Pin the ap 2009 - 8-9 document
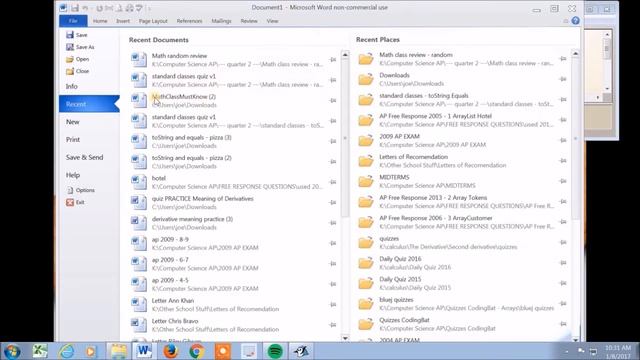This screenshot has height=360, width=640. point(333,243)
